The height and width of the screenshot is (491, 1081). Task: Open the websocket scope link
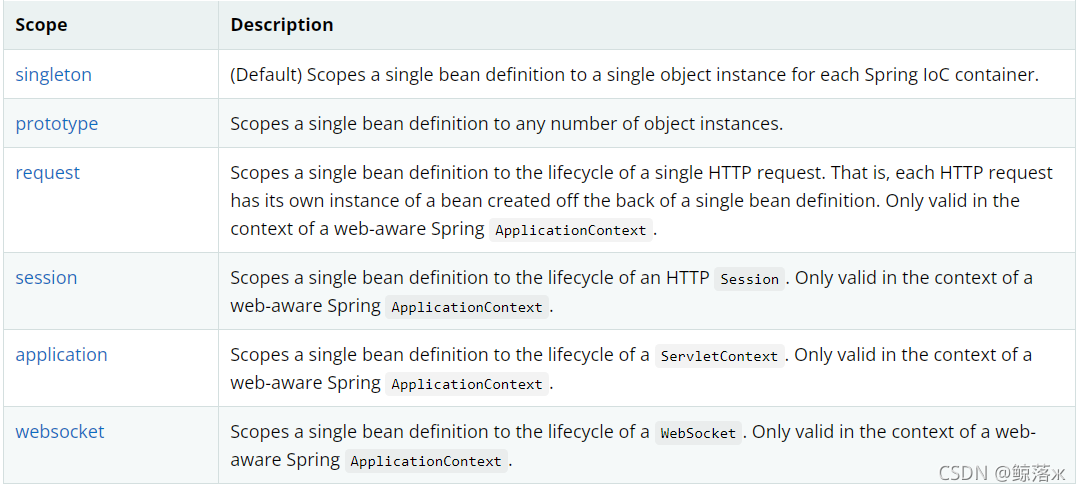click(60, 432)
